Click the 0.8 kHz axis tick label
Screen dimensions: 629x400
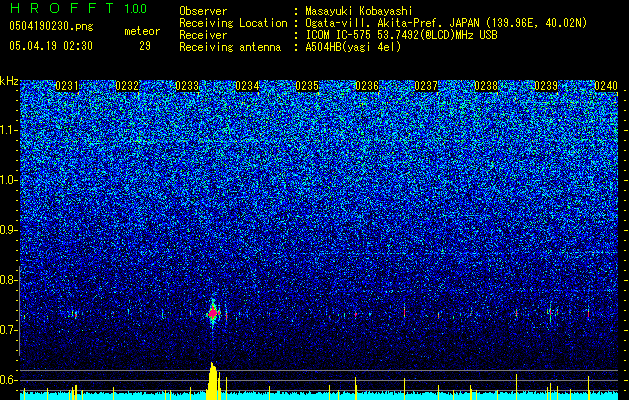point(9,280)
